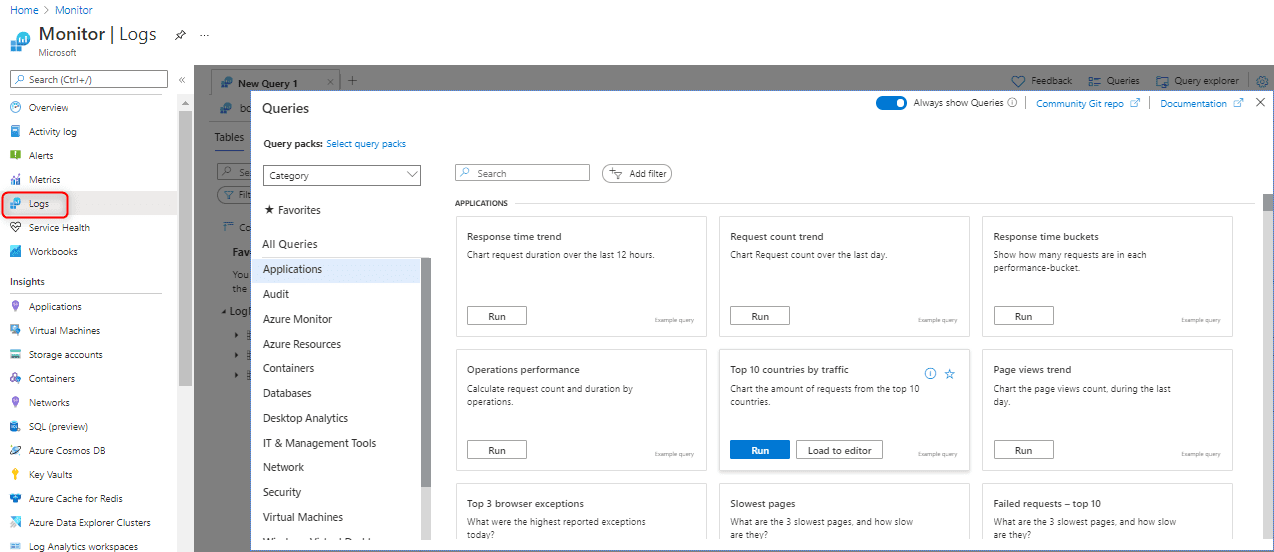This screenshot has width=1274, height=552.
Task: Open Metrics in the sidebar
Action: pos(44,179)
